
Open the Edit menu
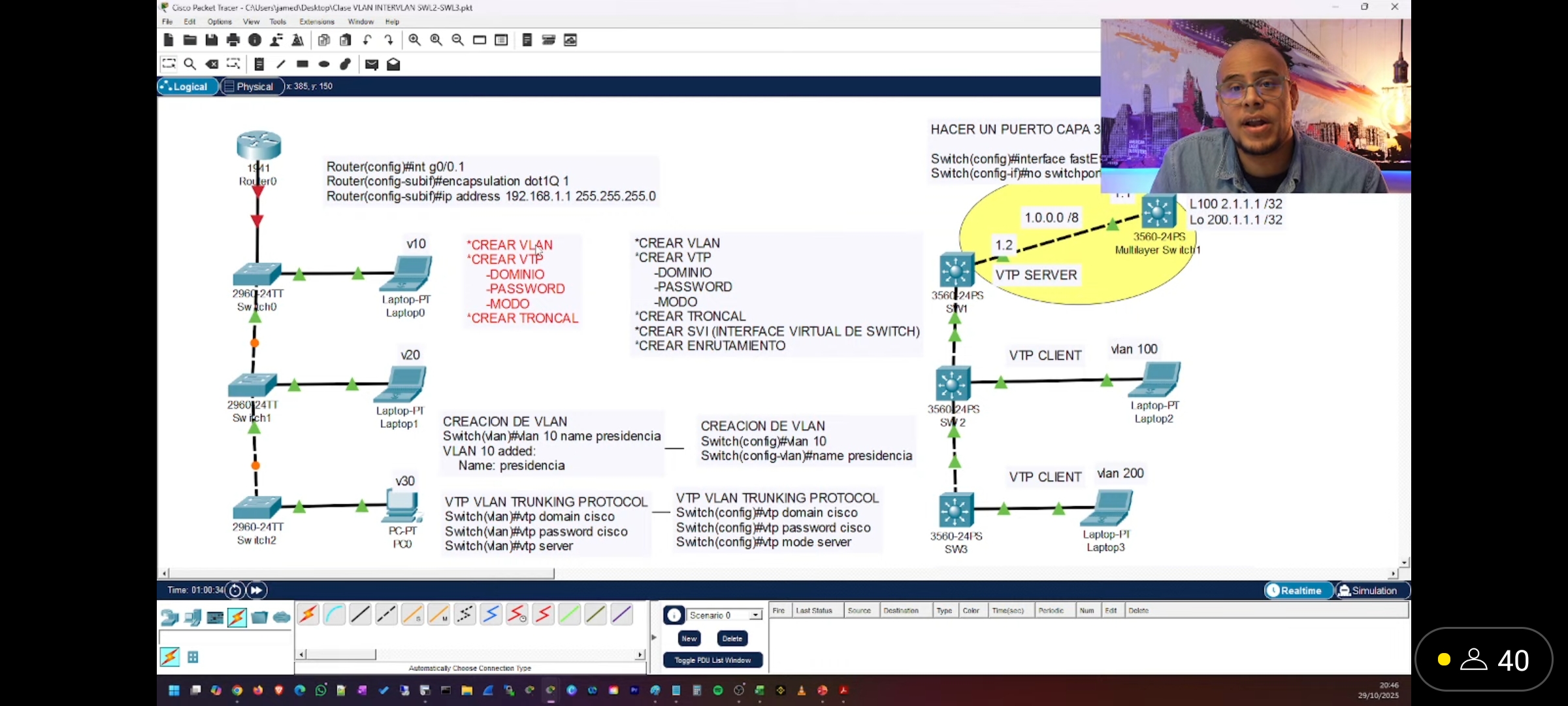tap(189, 22)
